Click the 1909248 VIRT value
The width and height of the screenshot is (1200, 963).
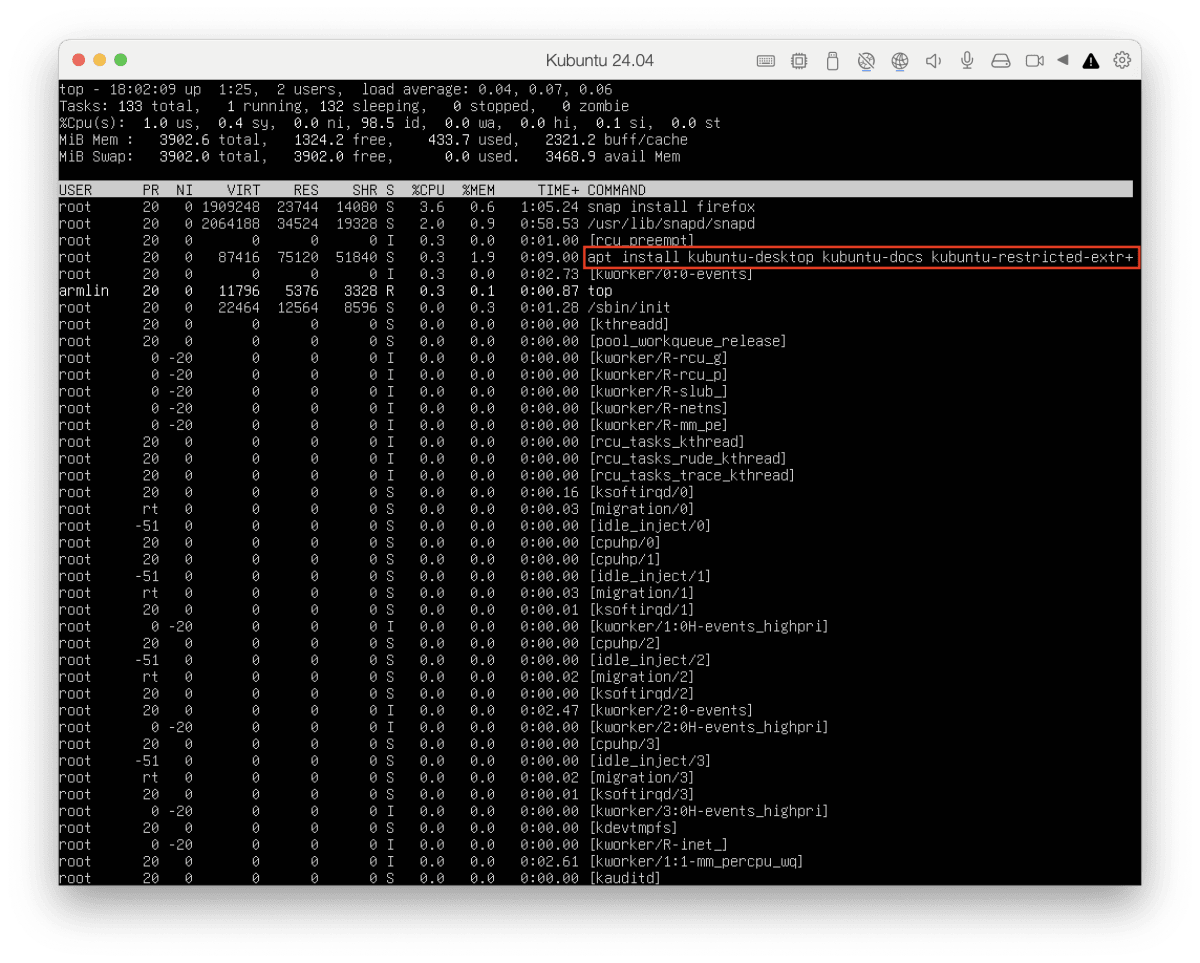click(x=230, y=207)
